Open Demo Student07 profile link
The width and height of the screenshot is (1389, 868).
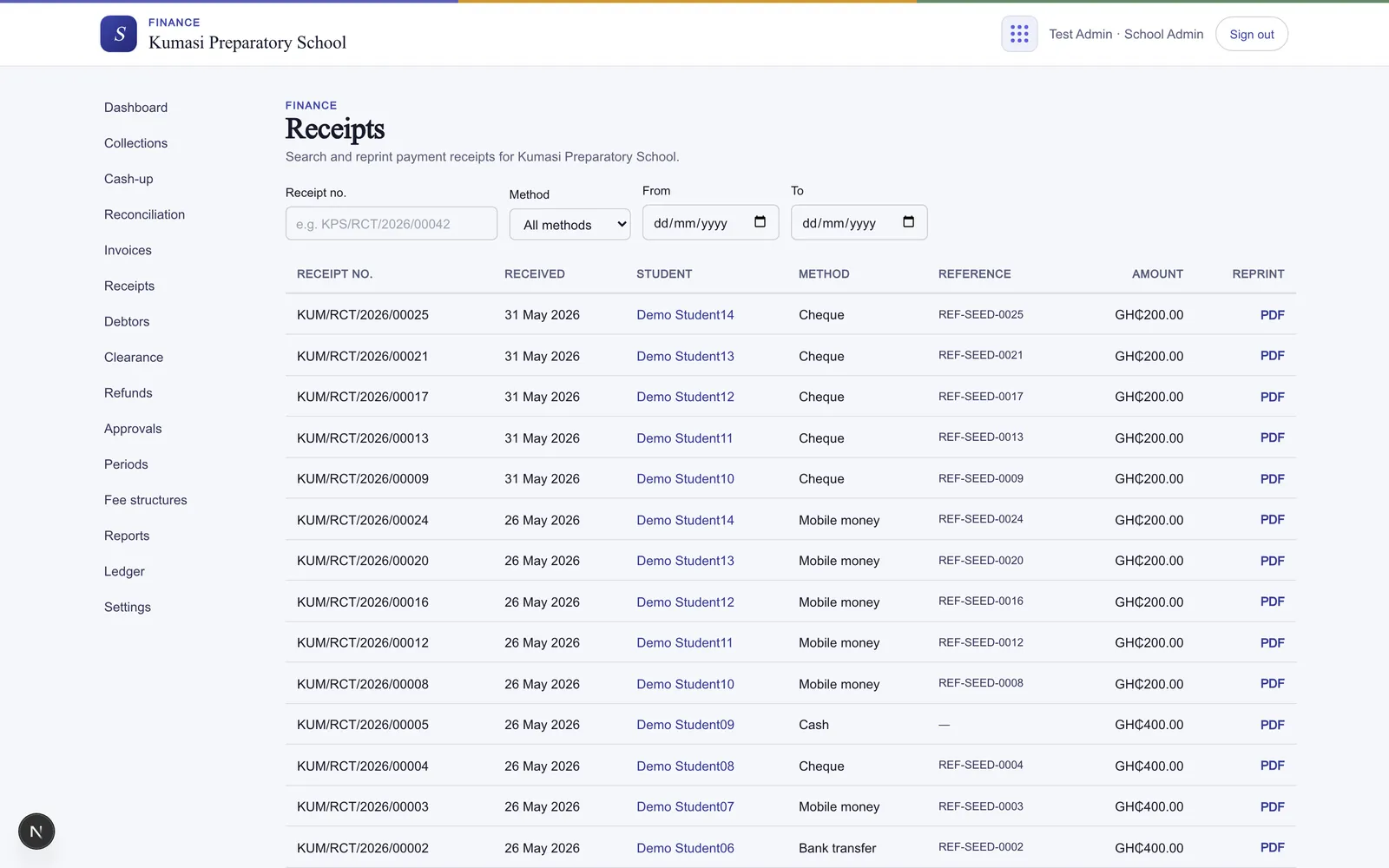[685, 807]
